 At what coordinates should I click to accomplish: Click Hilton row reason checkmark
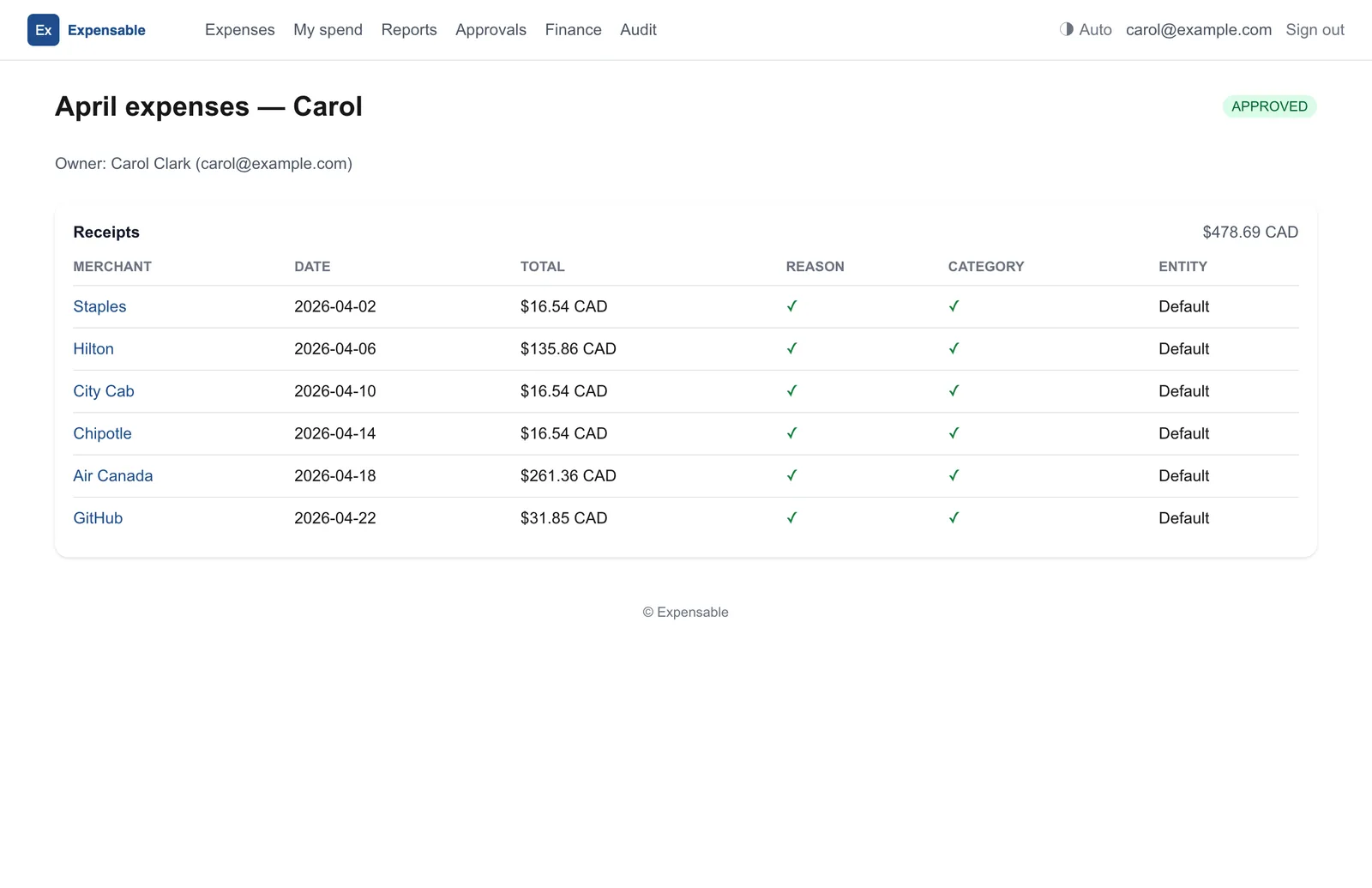coord(792,349)
